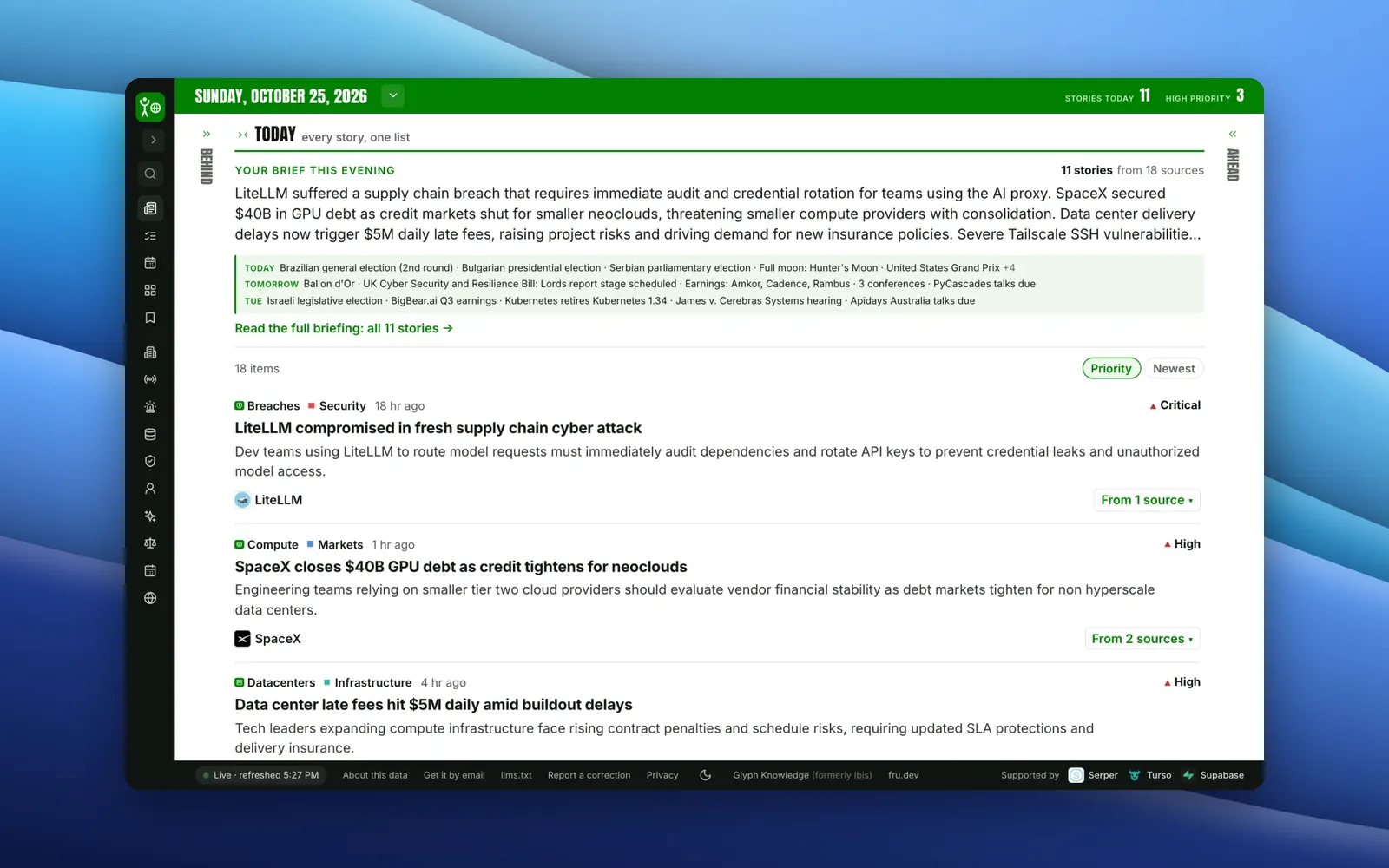Open the date dropdown next to October 25
Image resolution: width=1389 pixels, height=868 pixels.
click(x=393, y=95)
